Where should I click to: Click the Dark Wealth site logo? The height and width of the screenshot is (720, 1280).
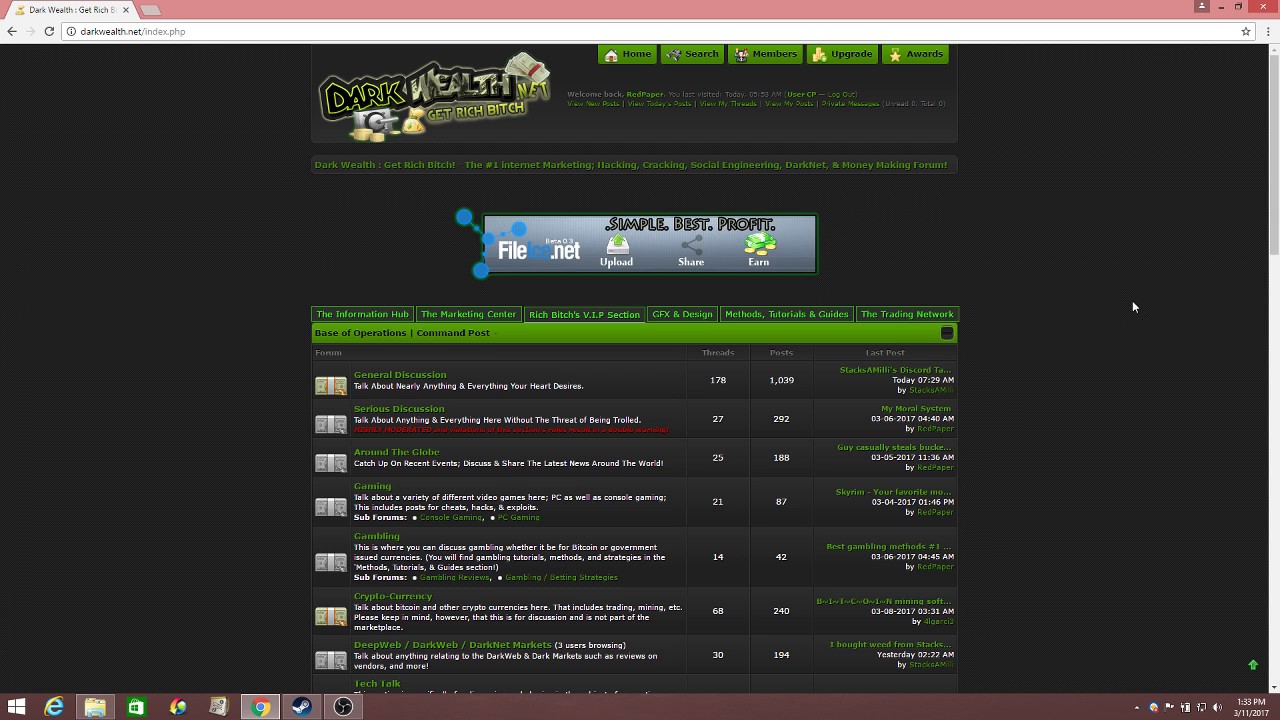[x=435, y=97]
